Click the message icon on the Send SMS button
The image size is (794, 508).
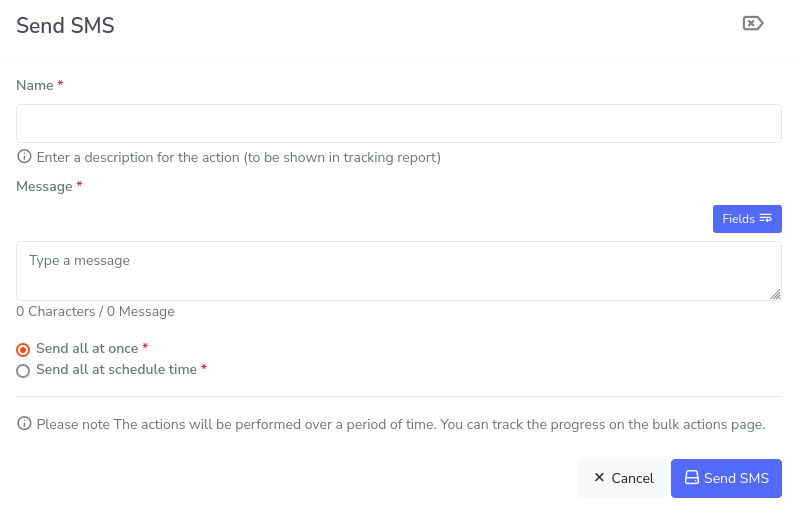point(691,478)
